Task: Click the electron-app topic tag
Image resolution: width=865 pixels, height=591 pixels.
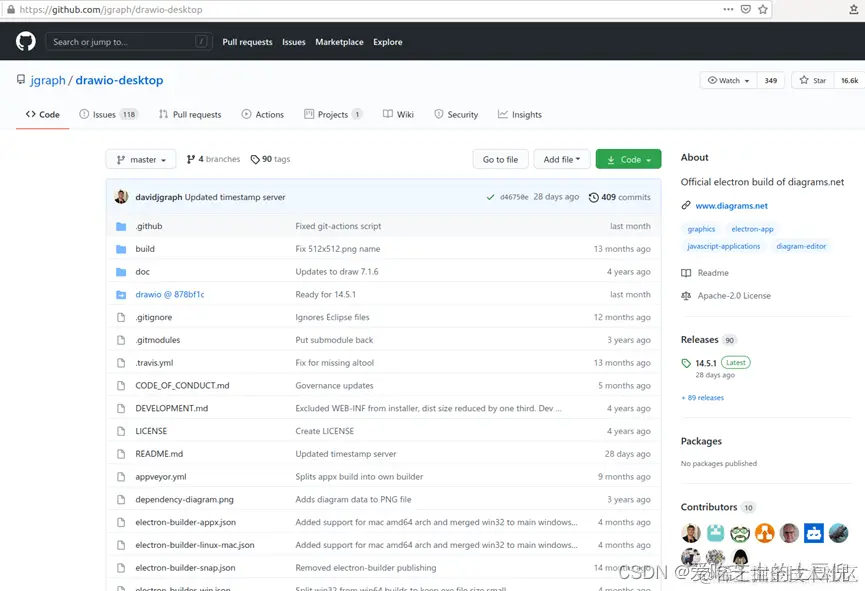Action: [x=752, y=229]
